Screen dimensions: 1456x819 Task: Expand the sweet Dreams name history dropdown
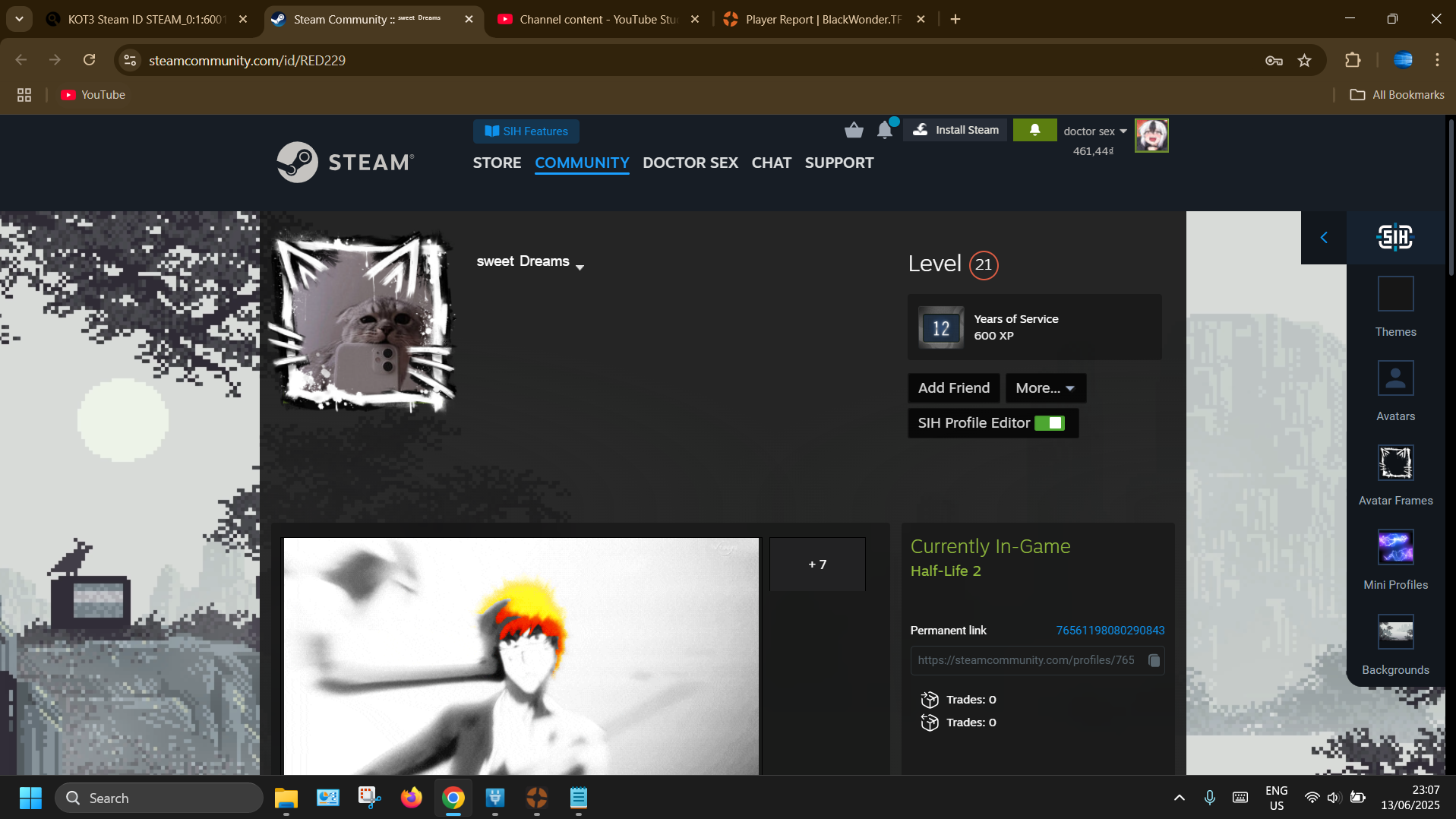tap(580, 267)
